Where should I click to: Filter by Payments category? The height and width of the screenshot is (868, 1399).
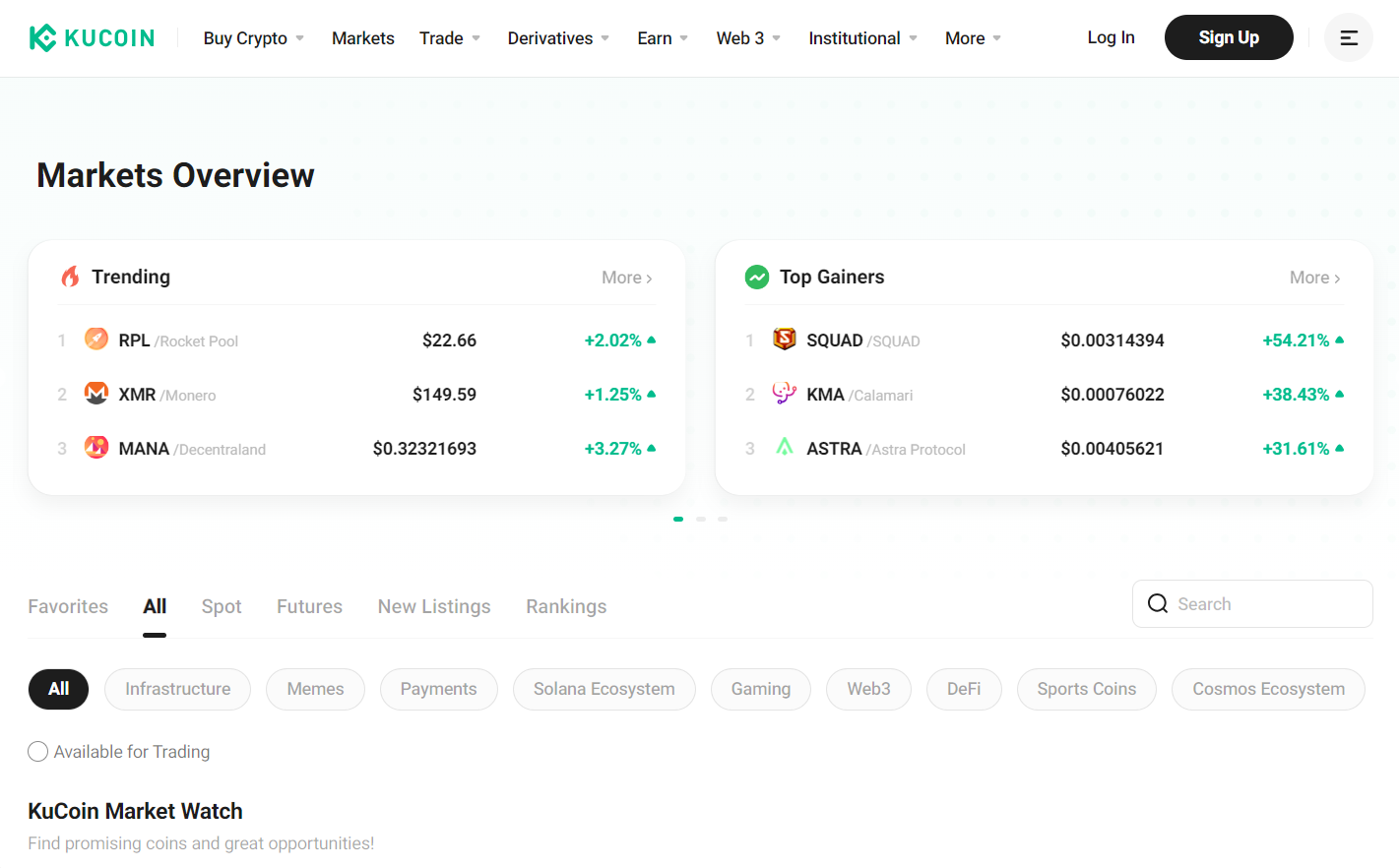click(438, 689)
